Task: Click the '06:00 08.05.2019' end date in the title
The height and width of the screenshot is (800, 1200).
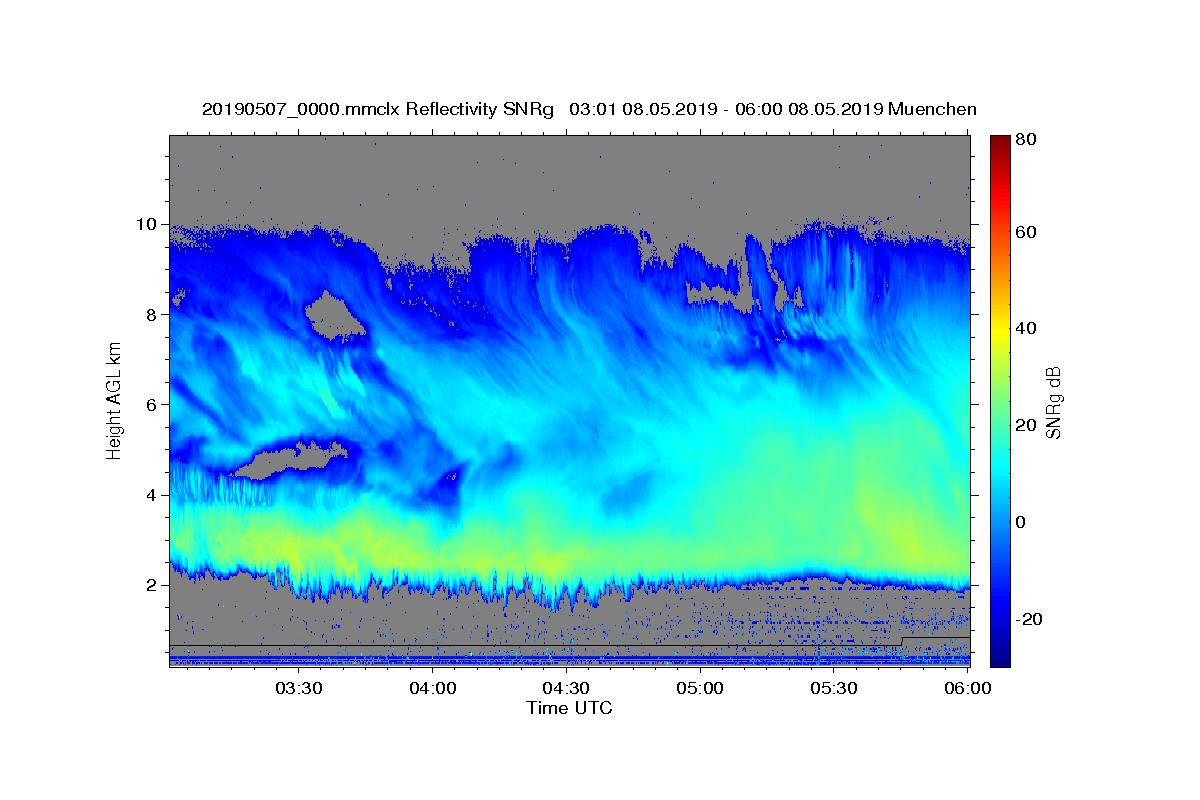Action: [807, 109]
